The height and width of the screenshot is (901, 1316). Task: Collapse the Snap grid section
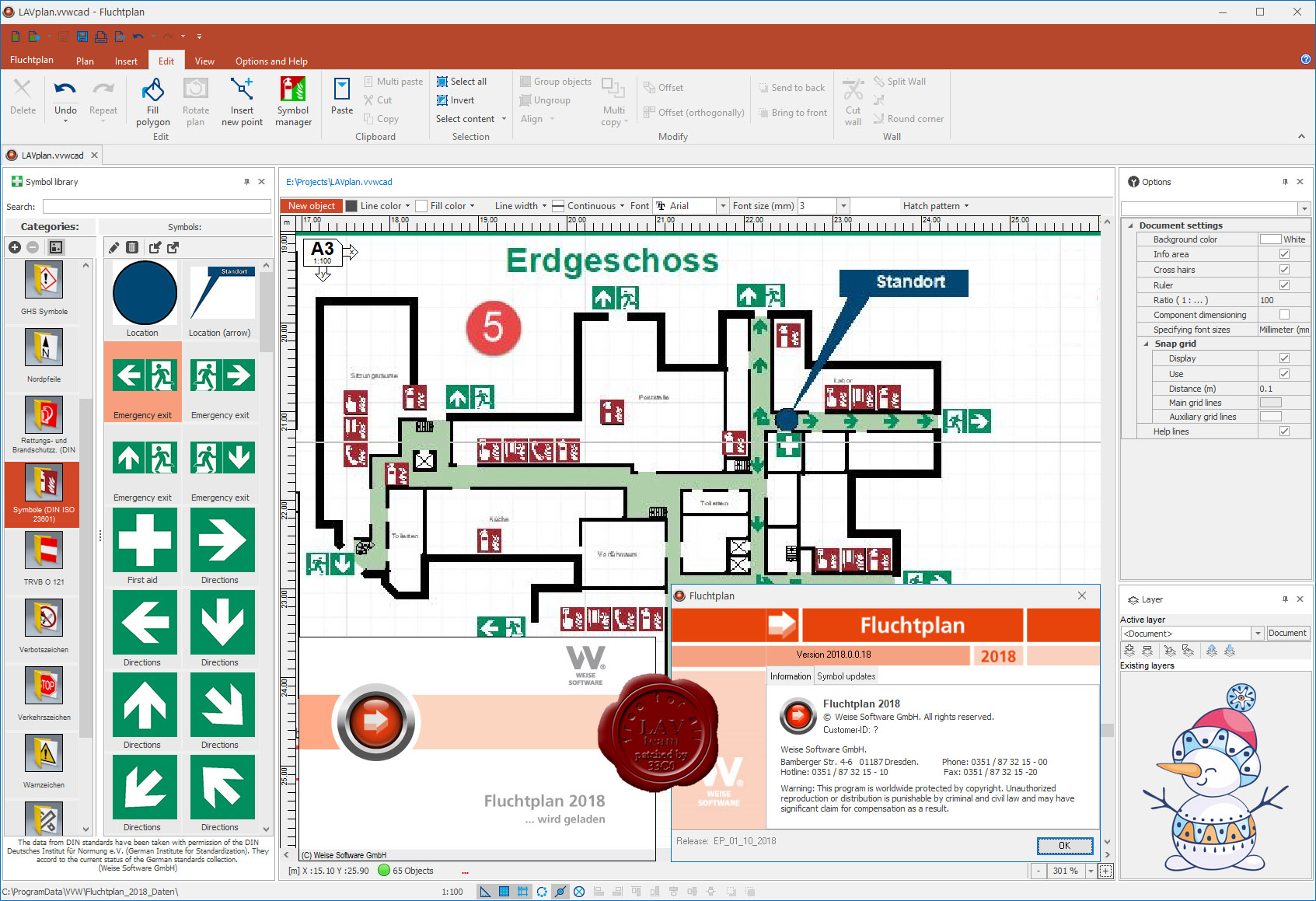1146,344
